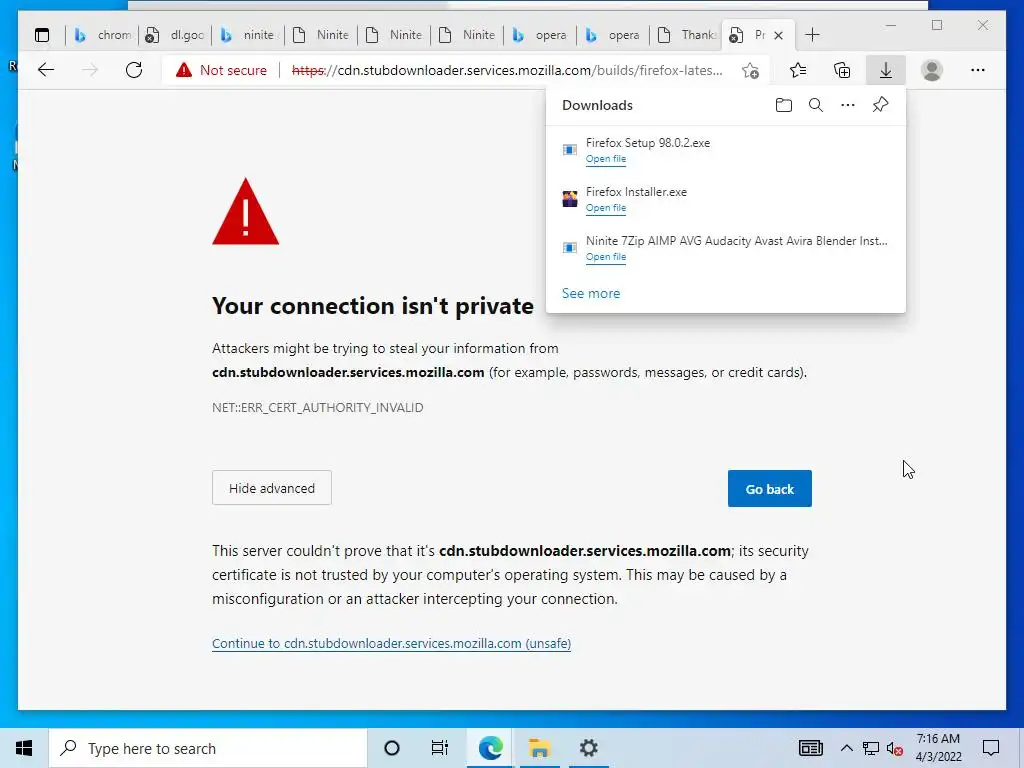Screen dimensions: 1024x768
Task: Continue to cdn.stubdownloader.services.mozilla.com (unsafe) link
Action: click(391, 643)
